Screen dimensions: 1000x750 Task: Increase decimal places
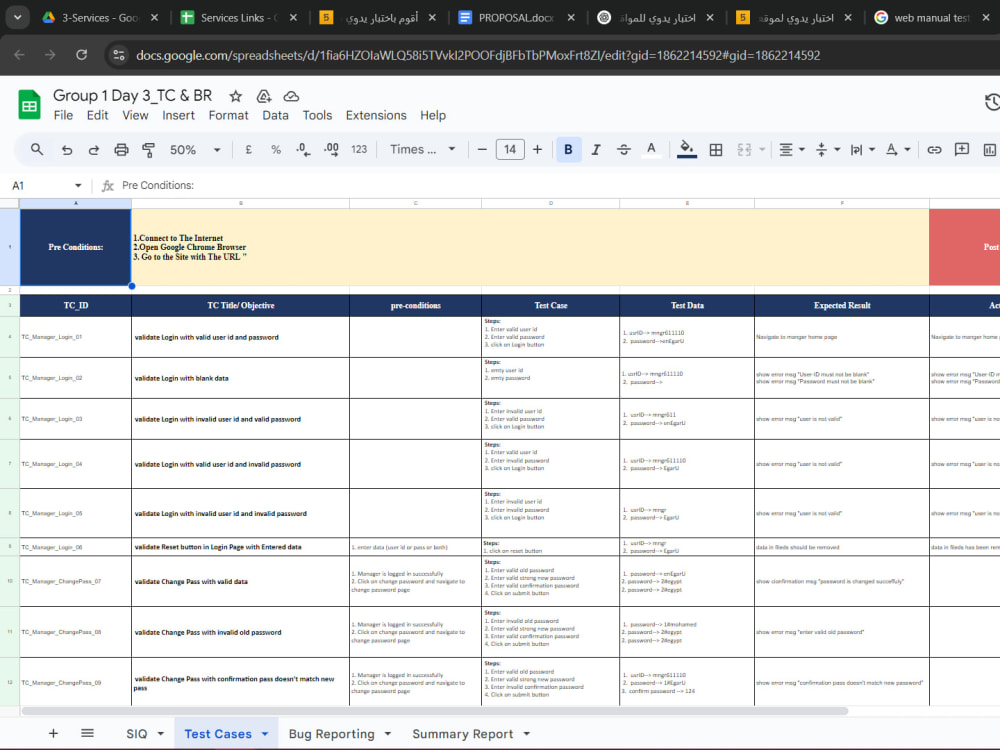click(x=331, y=149)
